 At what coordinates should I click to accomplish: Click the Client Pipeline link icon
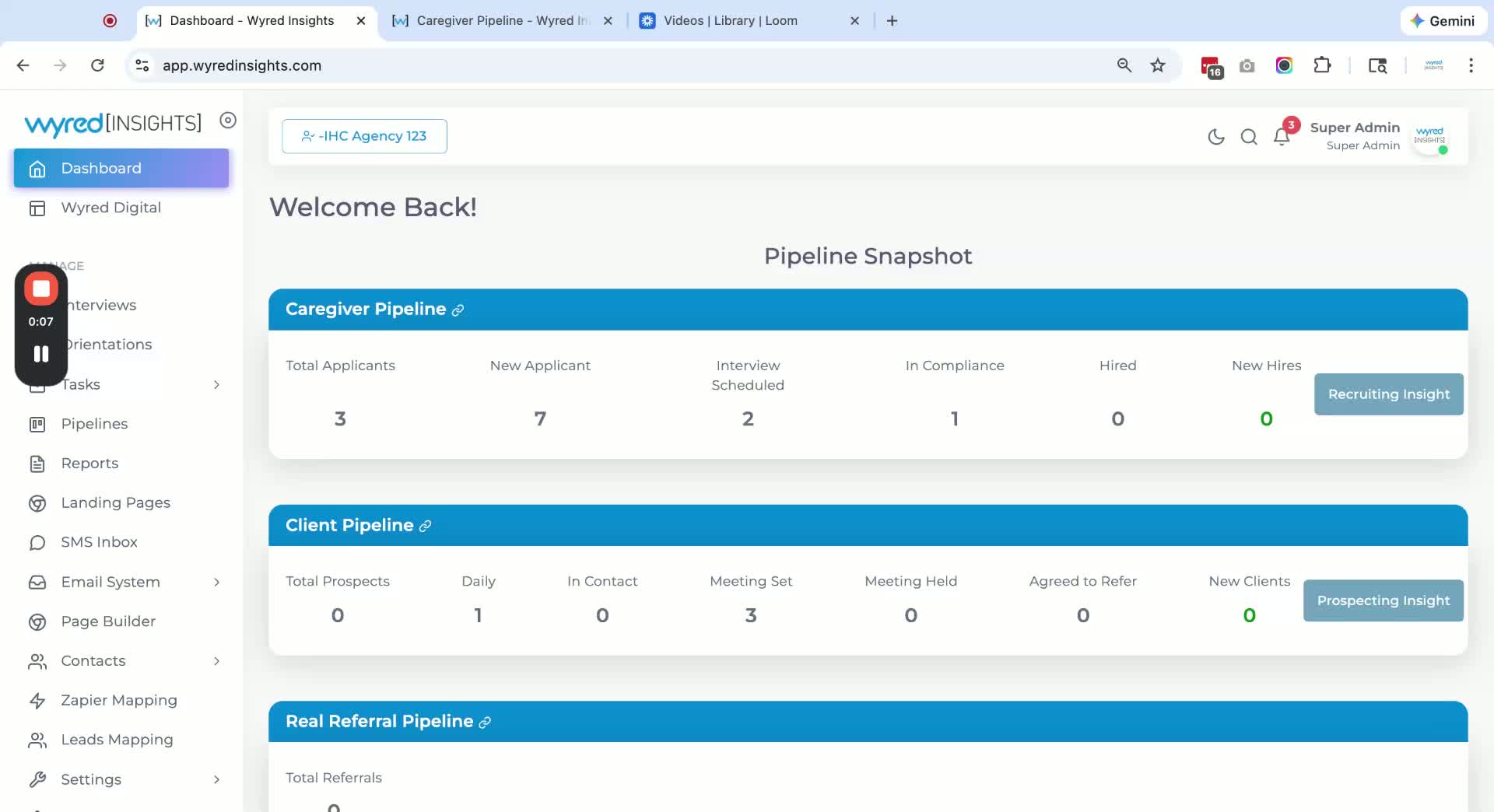[x=425, y=527]
